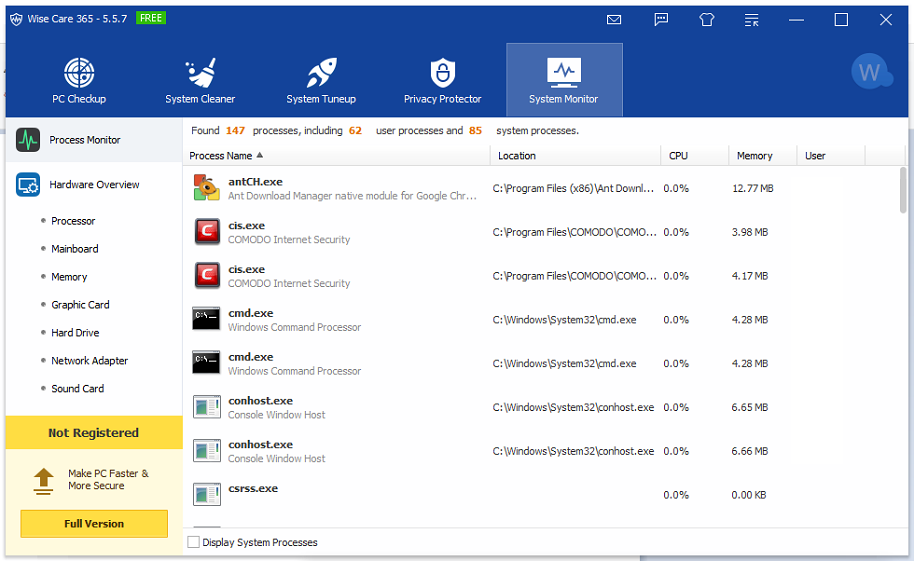Screen dimensions: 914x561
Task: Open Graphic Card hardware details
Action: point(80,305)
